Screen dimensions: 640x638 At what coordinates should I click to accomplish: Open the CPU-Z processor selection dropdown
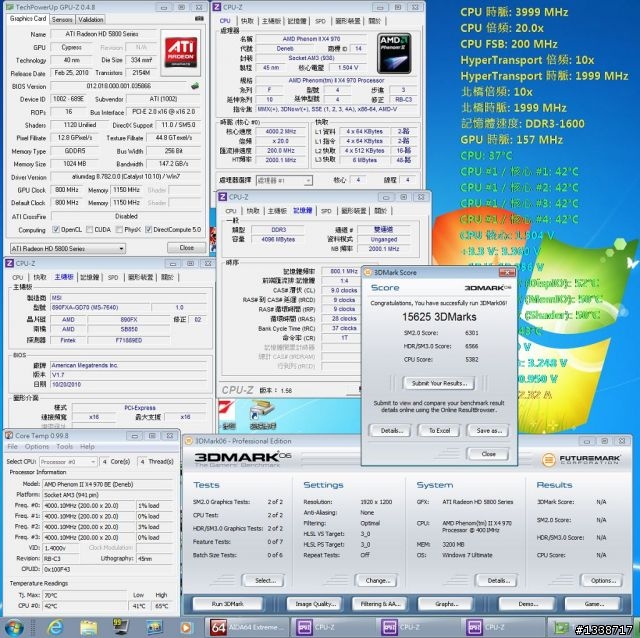(x=284, y=180)
